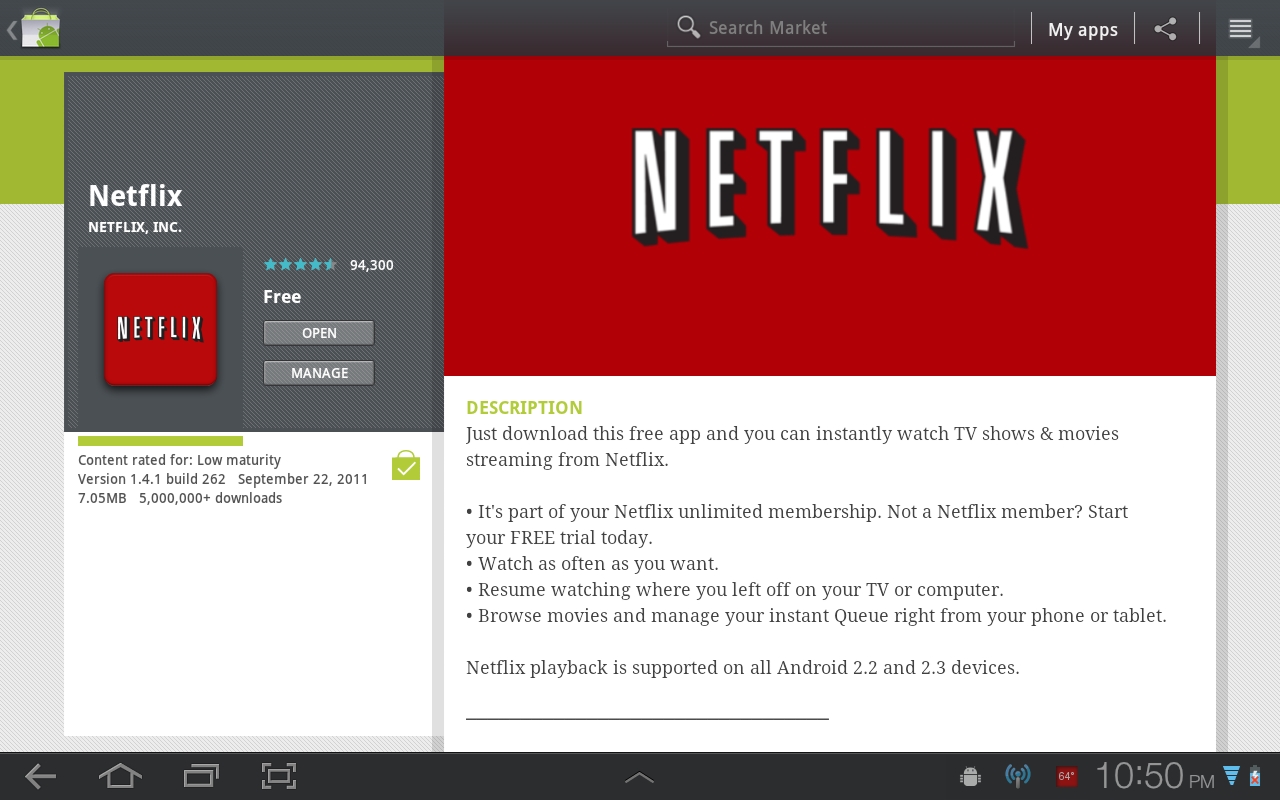Tap '5,000,000+ downloads' text
This screenshot has width=1280, height=800.
[211, 498]
